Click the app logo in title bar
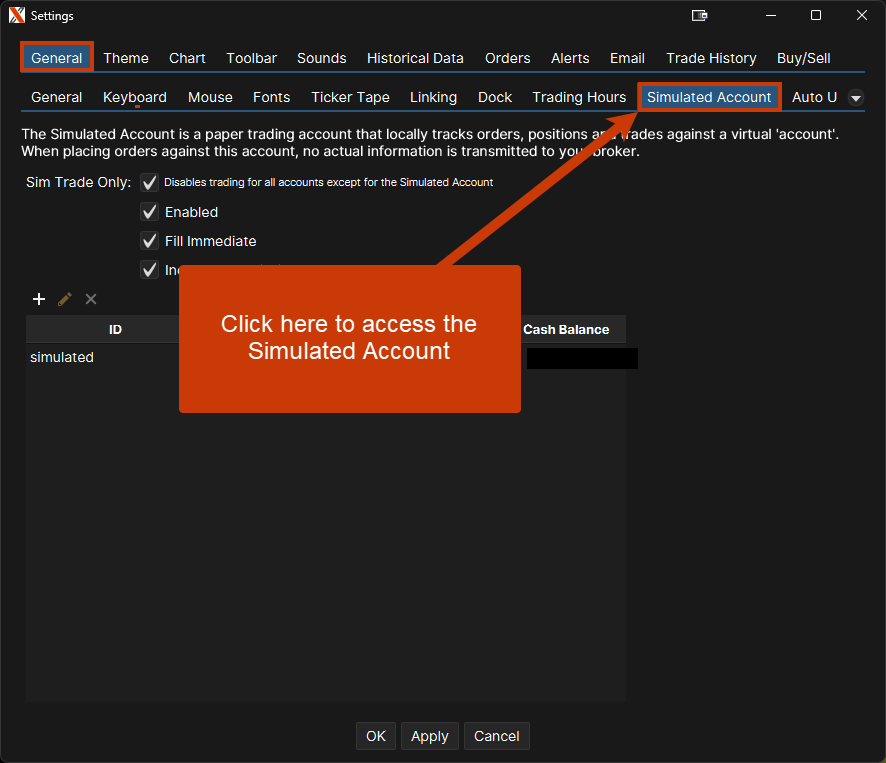Viewport: 886px width, 763px height. click(x=16, y=16)
